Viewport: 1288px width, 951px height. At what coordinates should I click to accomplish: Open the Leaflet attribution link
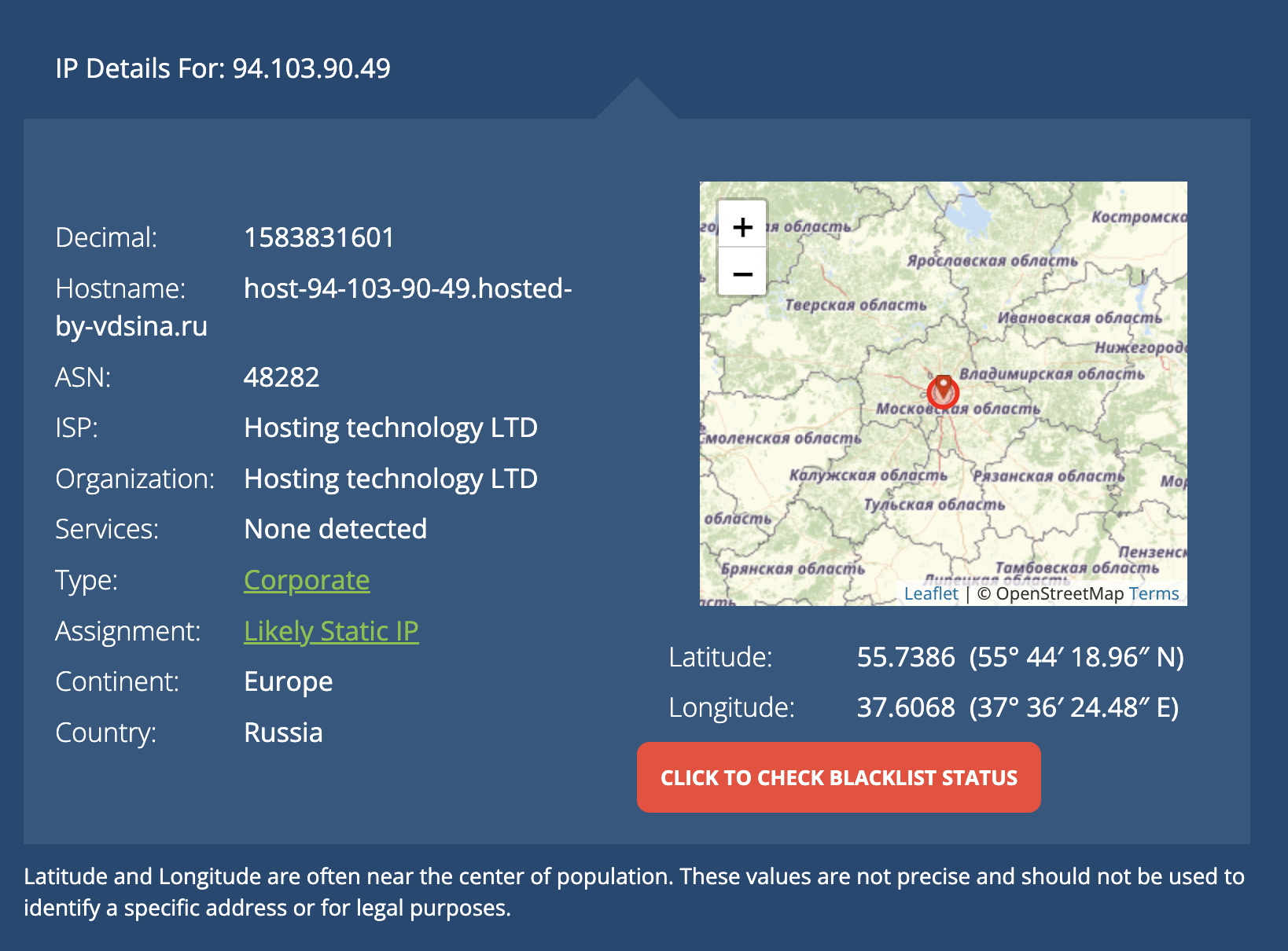point(931,593)
